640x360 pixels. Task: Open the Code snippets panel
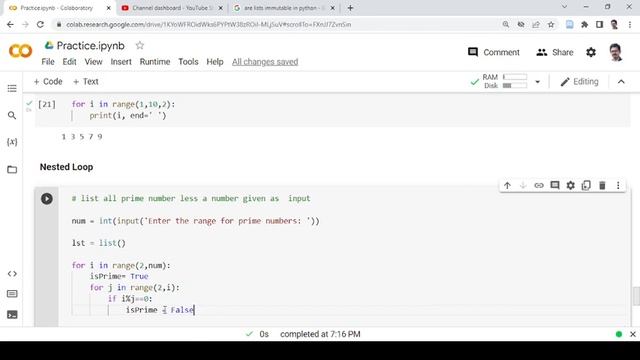pyautogui.click(x=12, y=274)
